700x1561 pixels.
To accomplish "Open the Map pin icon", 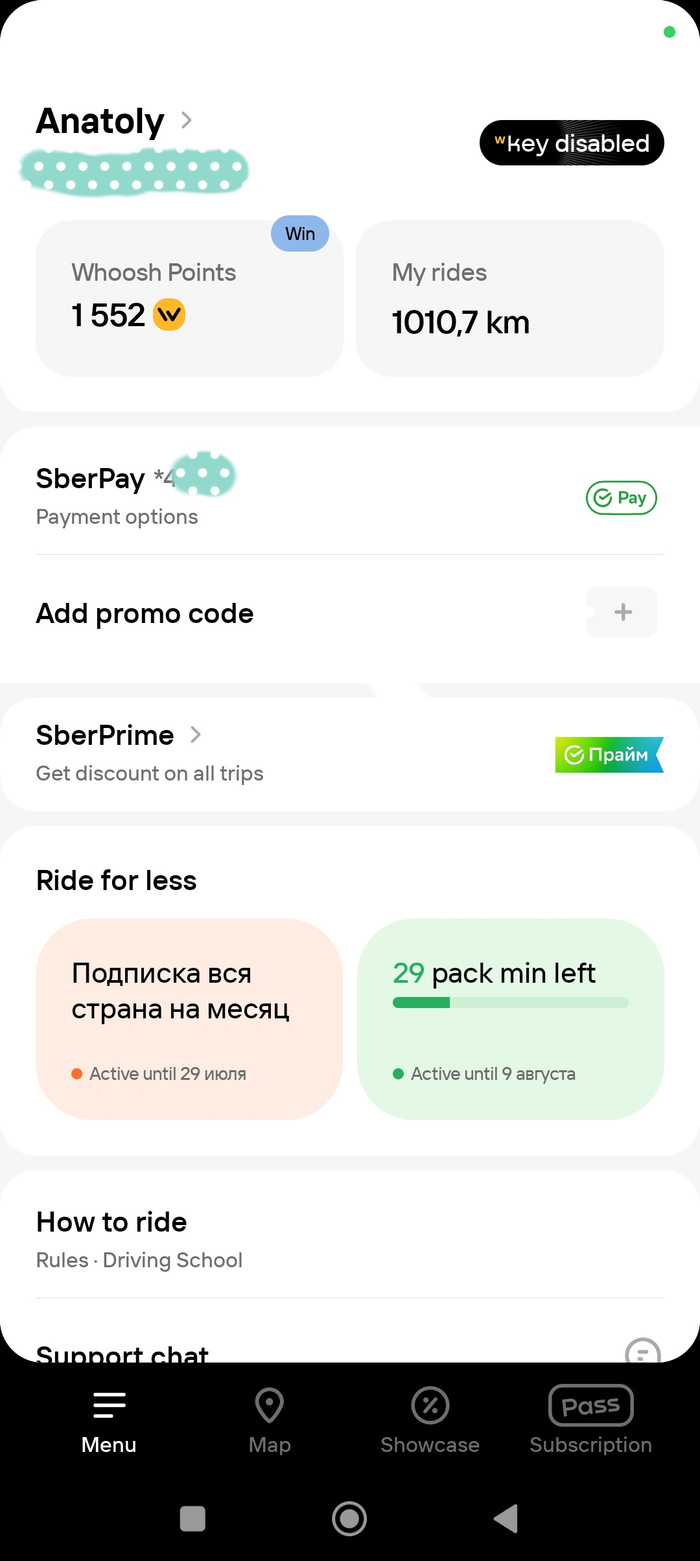I will pos(269,1406).
